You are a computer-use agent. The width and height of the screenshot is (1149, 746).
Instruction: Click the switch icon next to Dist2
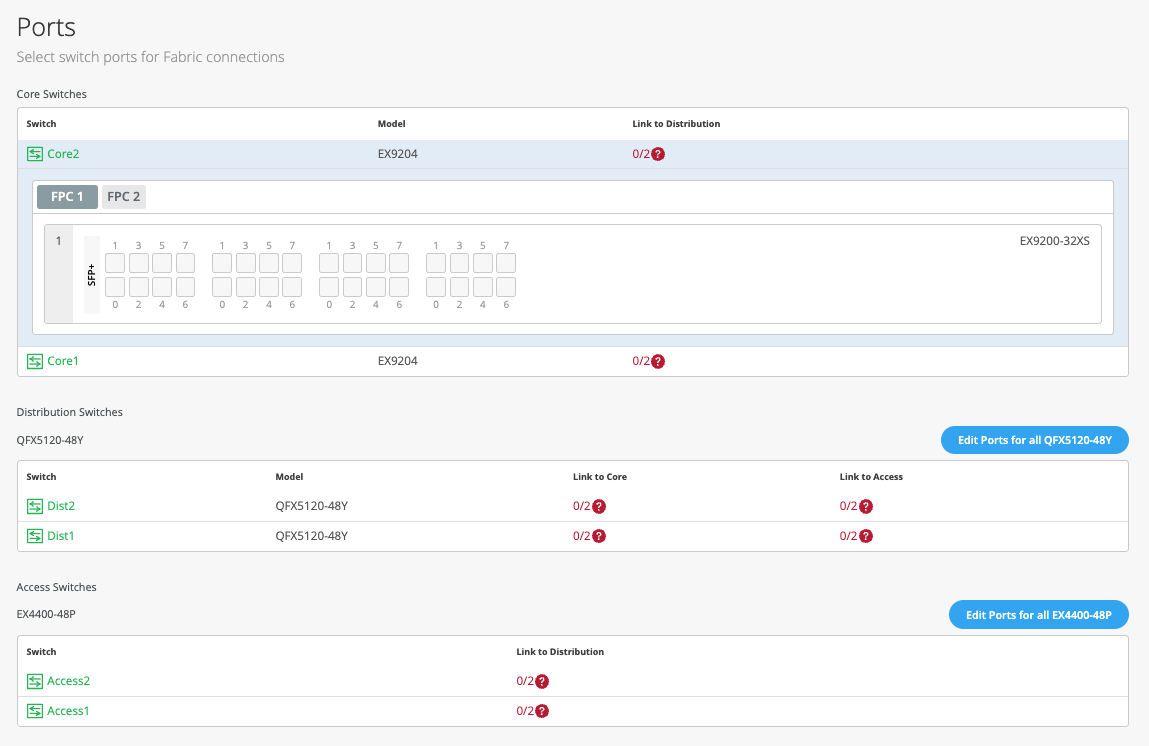pyautogui.click(x=35, y=506)
